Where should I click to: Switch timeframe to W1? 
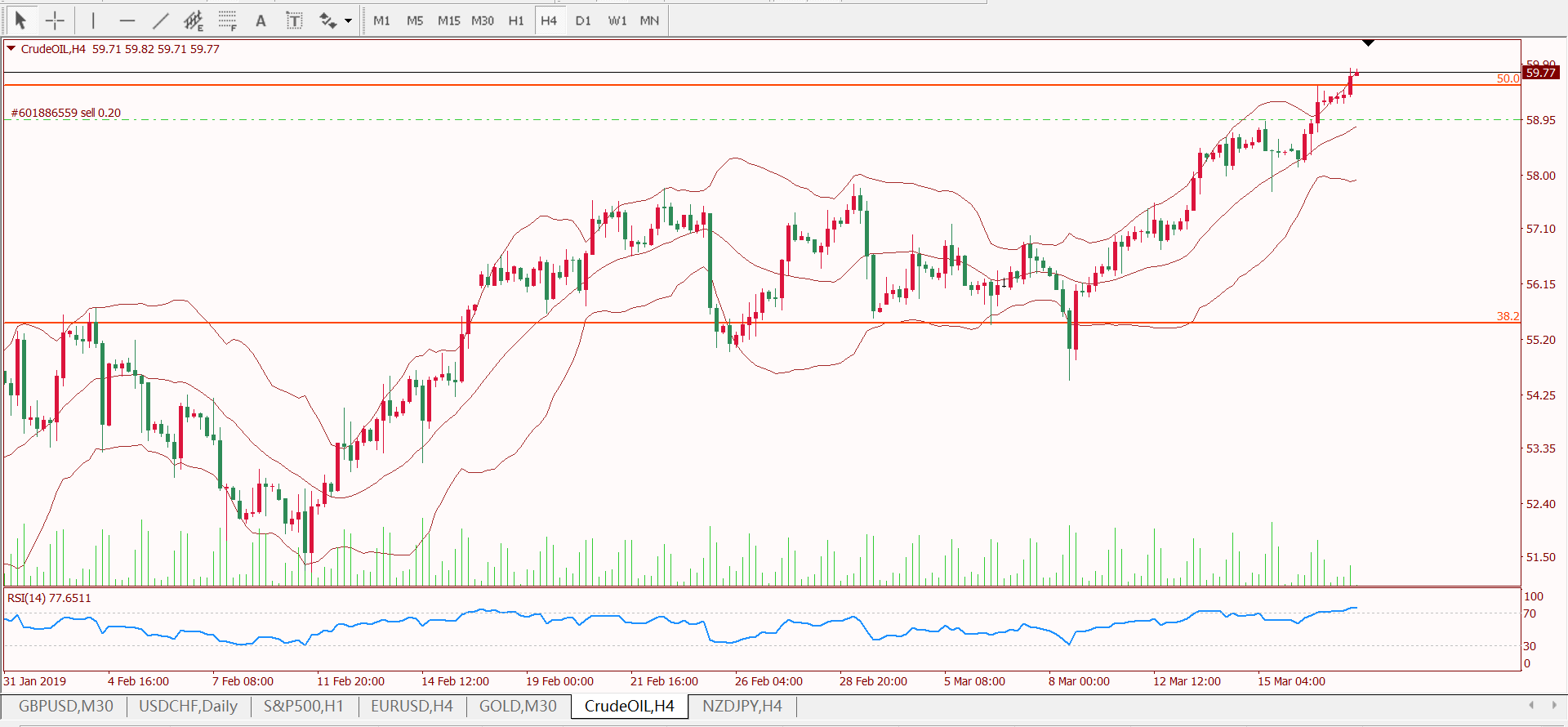pyautogui.click(x=617, y=20)
